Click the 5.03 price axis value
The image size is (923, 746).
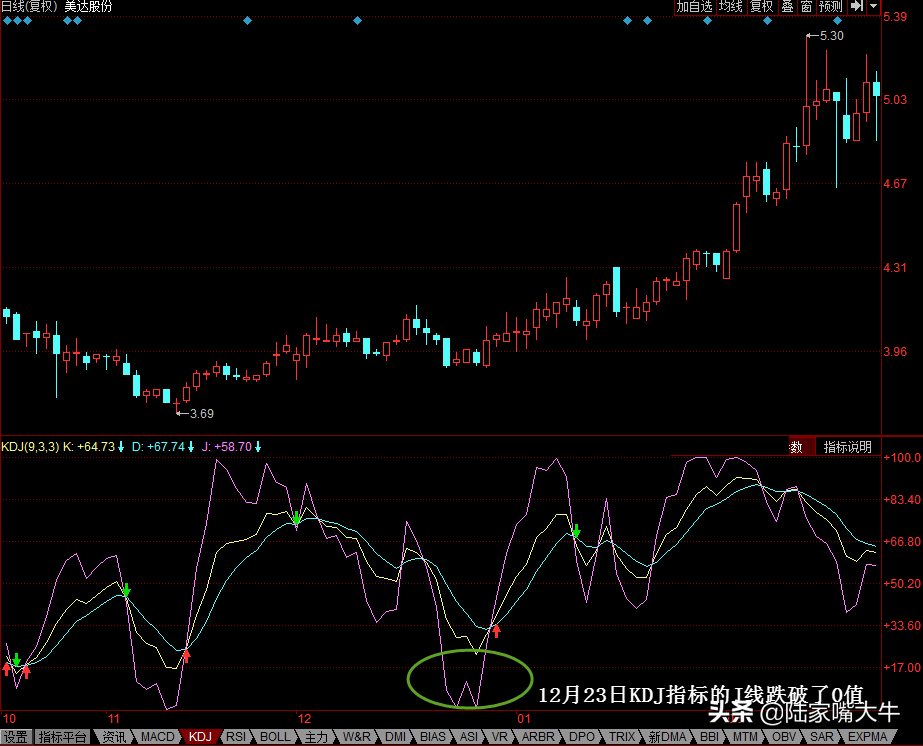point(895,100)
